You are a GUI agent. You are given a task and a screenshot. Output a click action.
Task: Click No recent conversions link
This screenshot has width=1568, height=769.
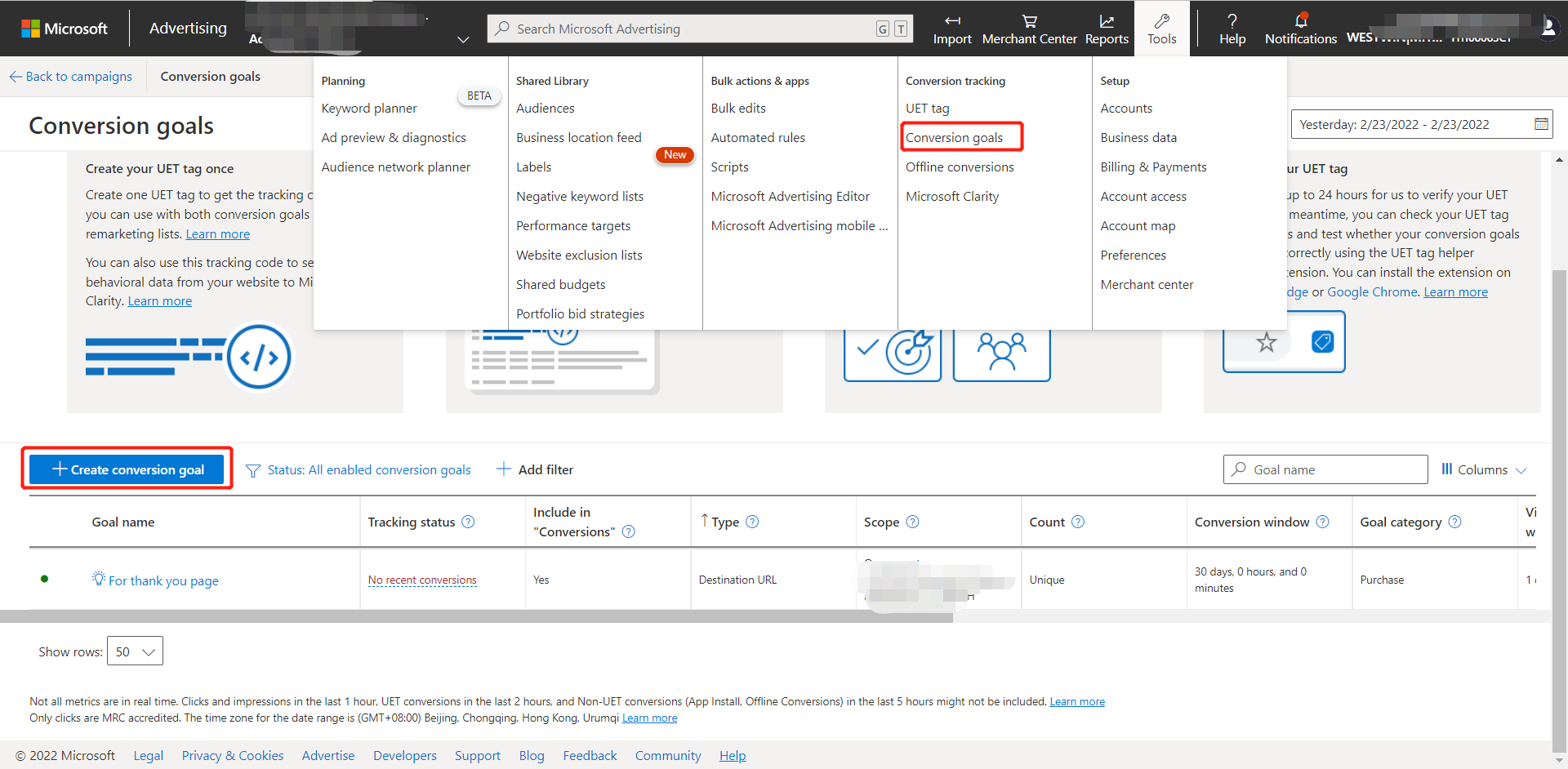coord(422,580)
